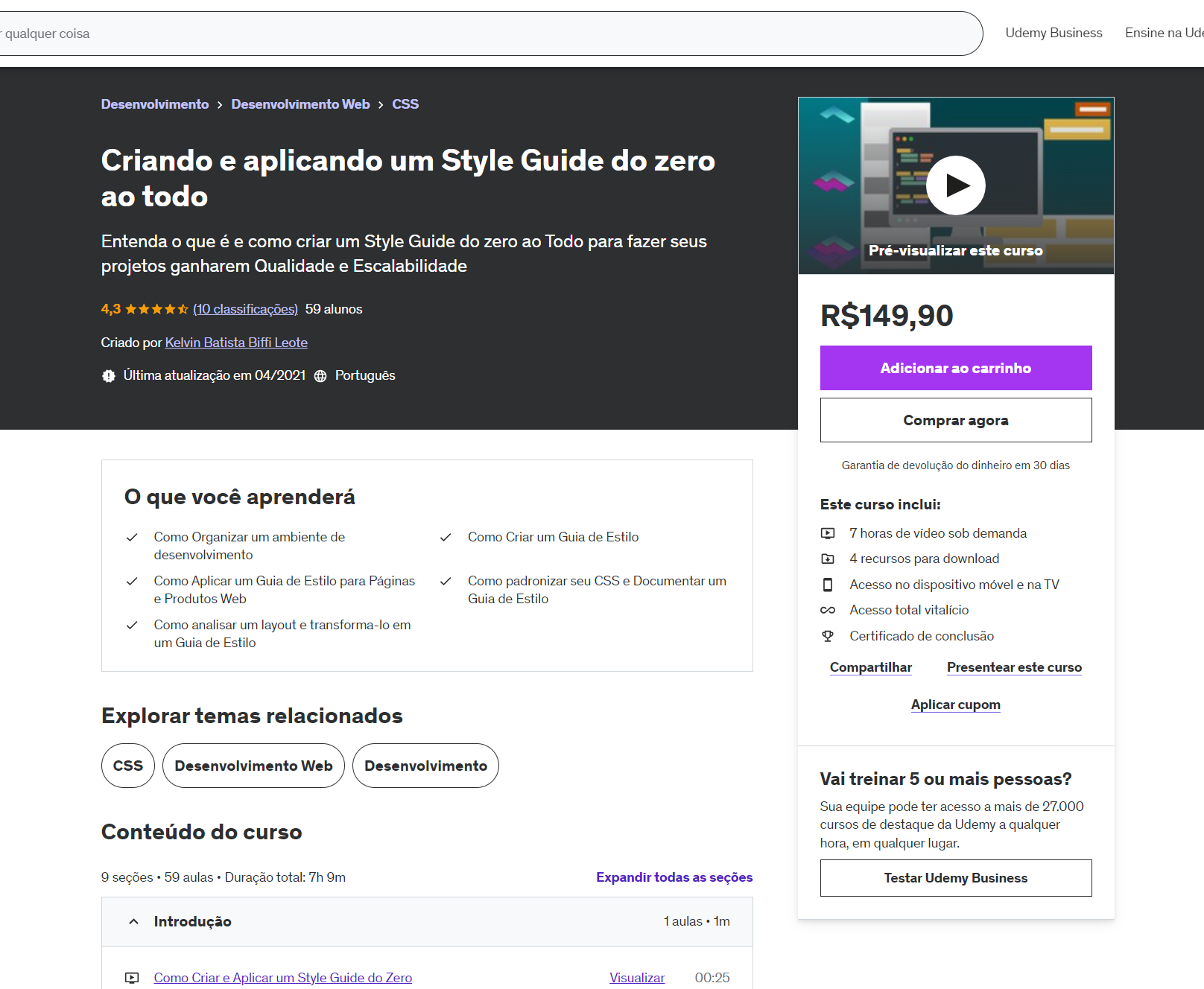Click the '1 aulas • 1m' section info

[x=697, y=922]
